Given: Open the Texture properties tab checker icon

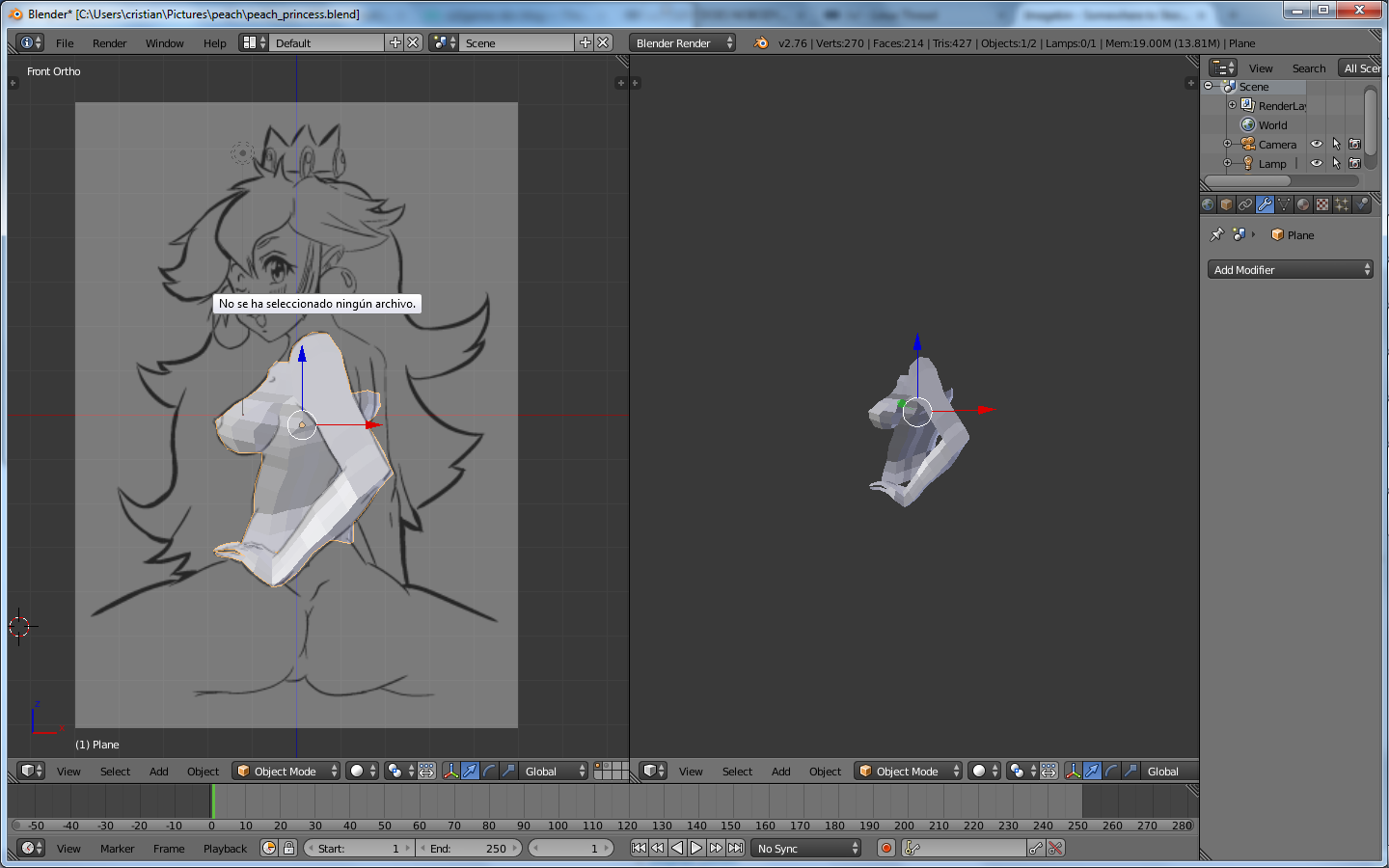Looking at the screenshot, I should [1322, 204].
